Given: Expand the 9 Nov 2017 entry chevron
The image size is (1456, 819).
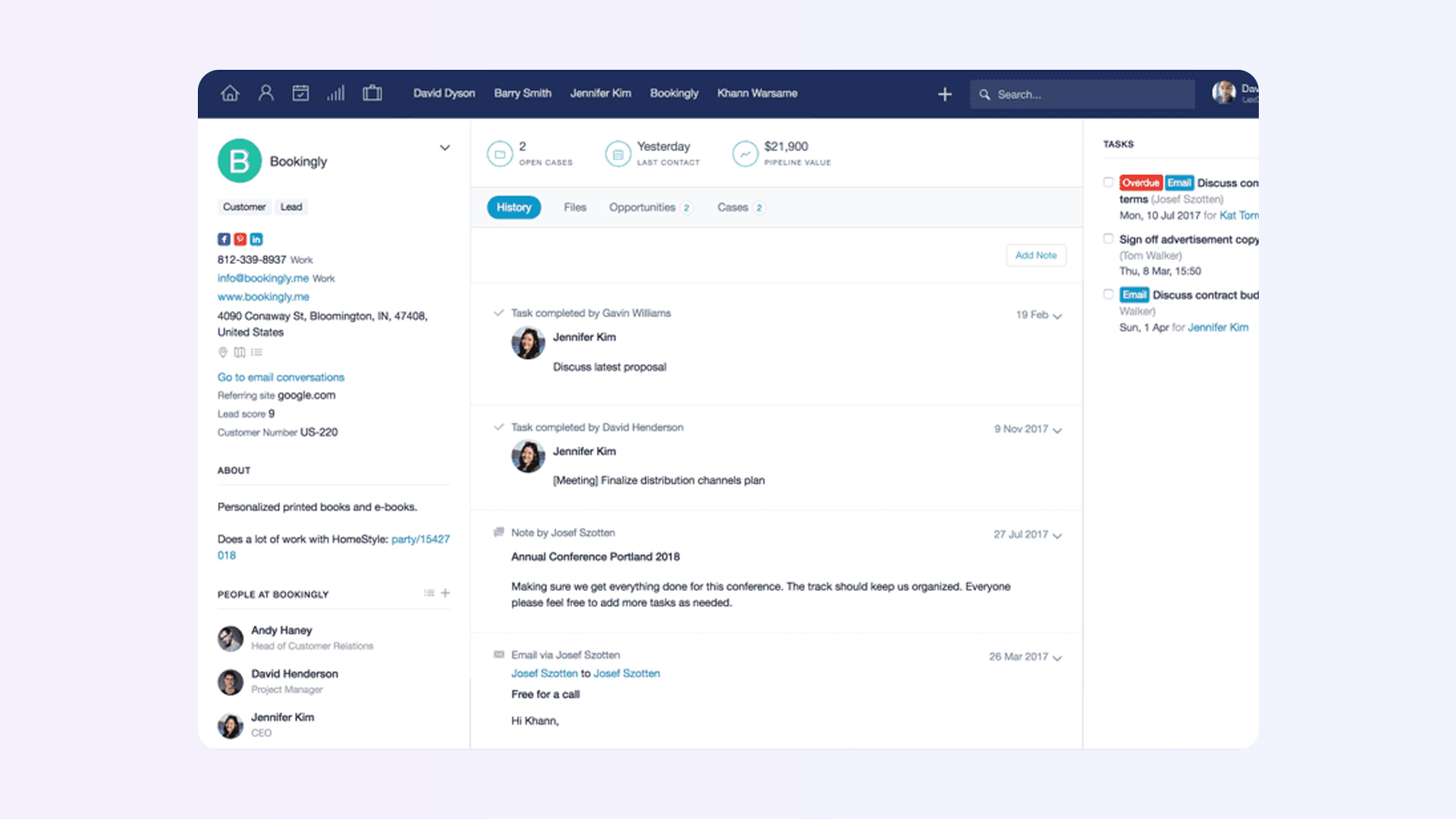Looking at the screenshot, I should 1058,431.
